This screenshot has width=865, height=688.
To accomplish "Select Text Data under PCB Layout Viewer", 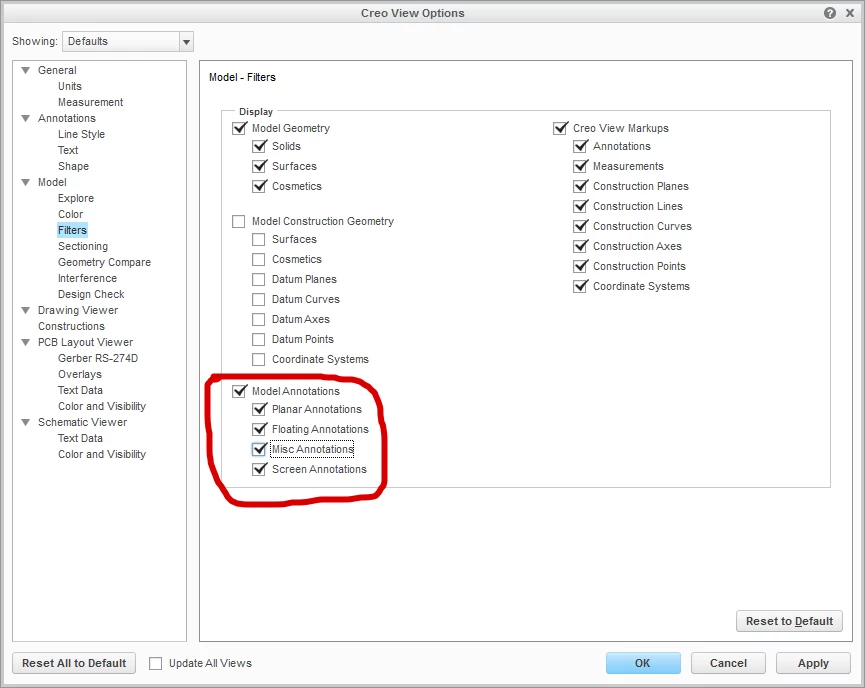I will [80, 390].
